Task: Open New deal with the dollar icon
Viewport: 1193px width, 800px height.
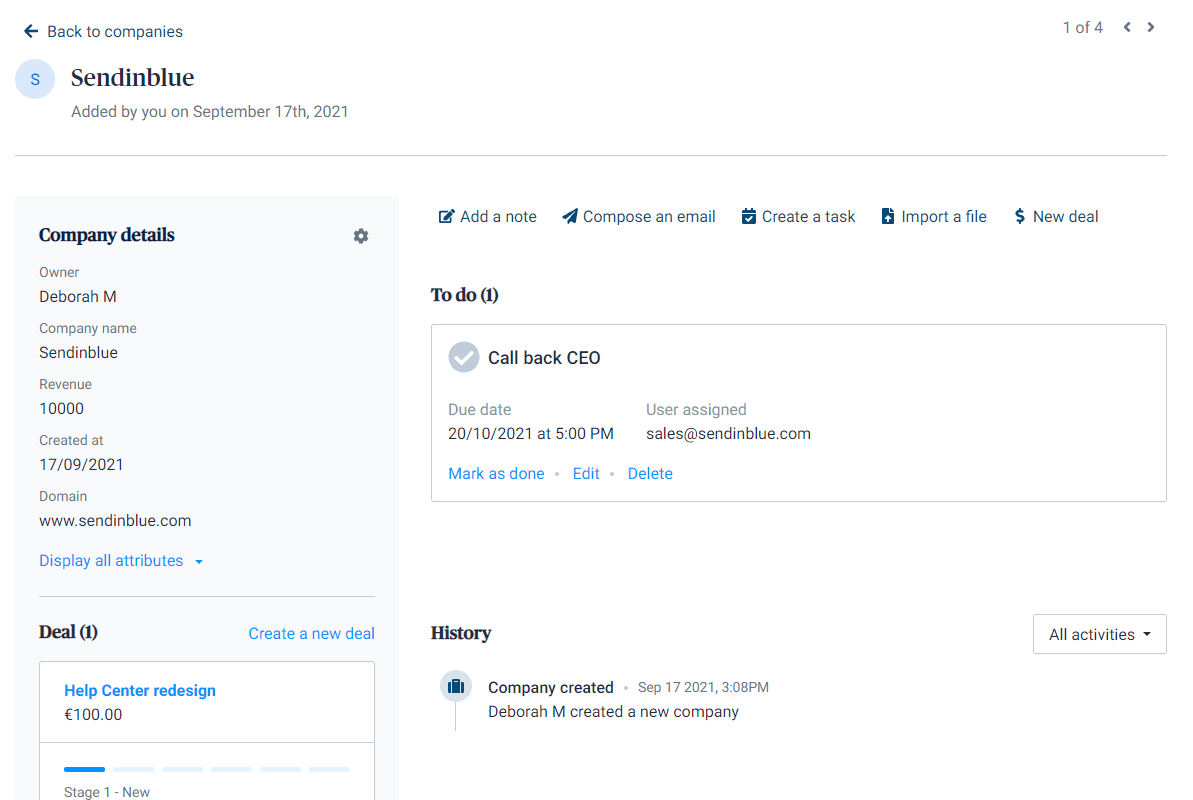Action: point(1020,216)
